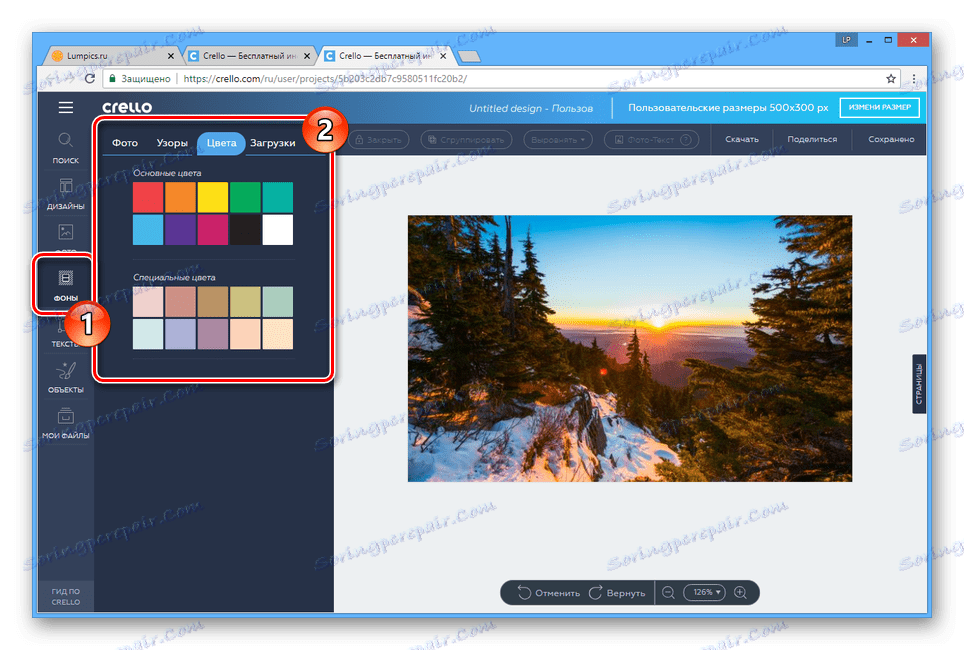Pick the yellow basic color swatch

coord(213,197)
